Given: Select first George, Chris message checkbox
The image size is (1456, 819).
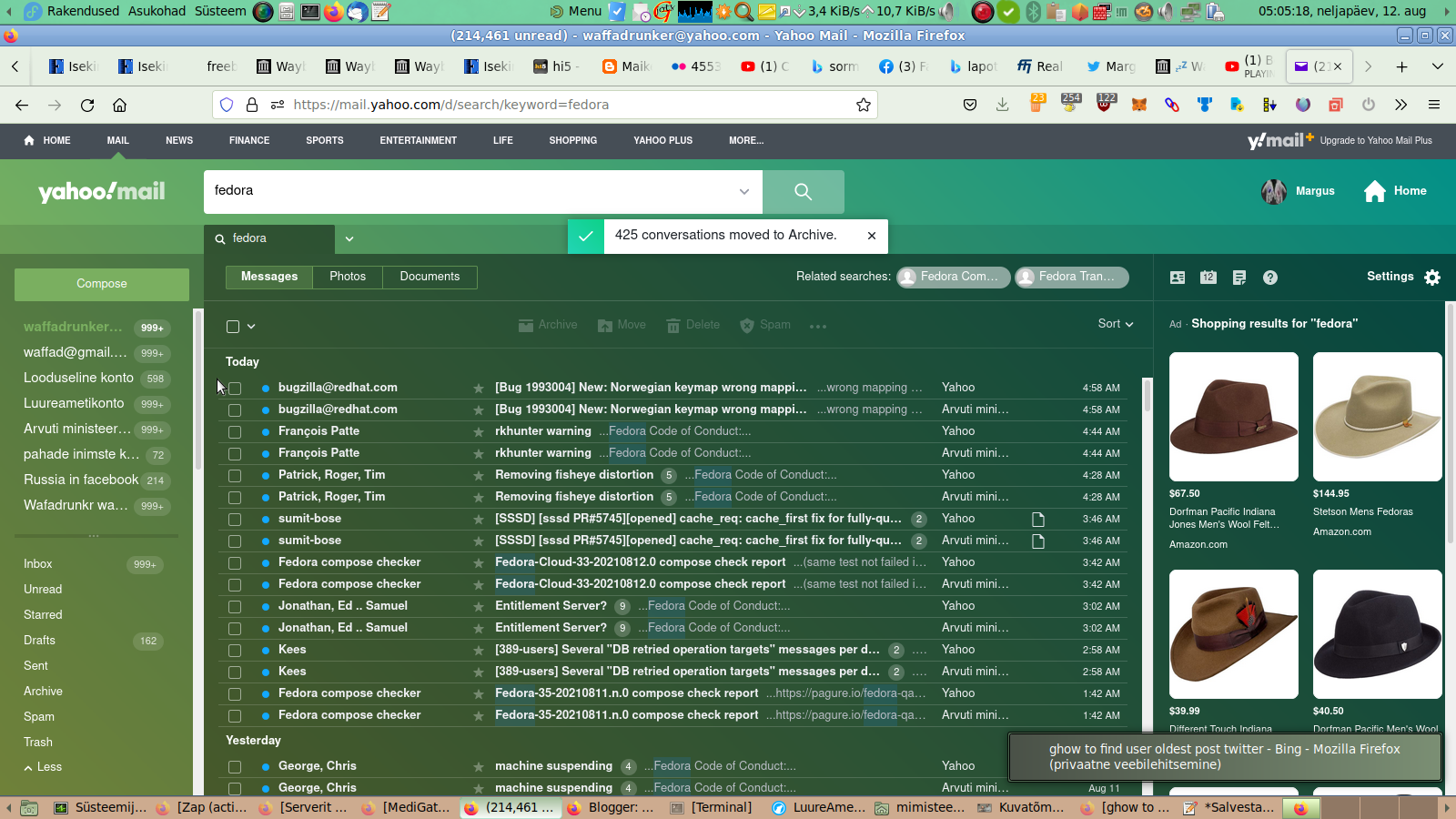Looking at the screenshot, I should [235, 767].
